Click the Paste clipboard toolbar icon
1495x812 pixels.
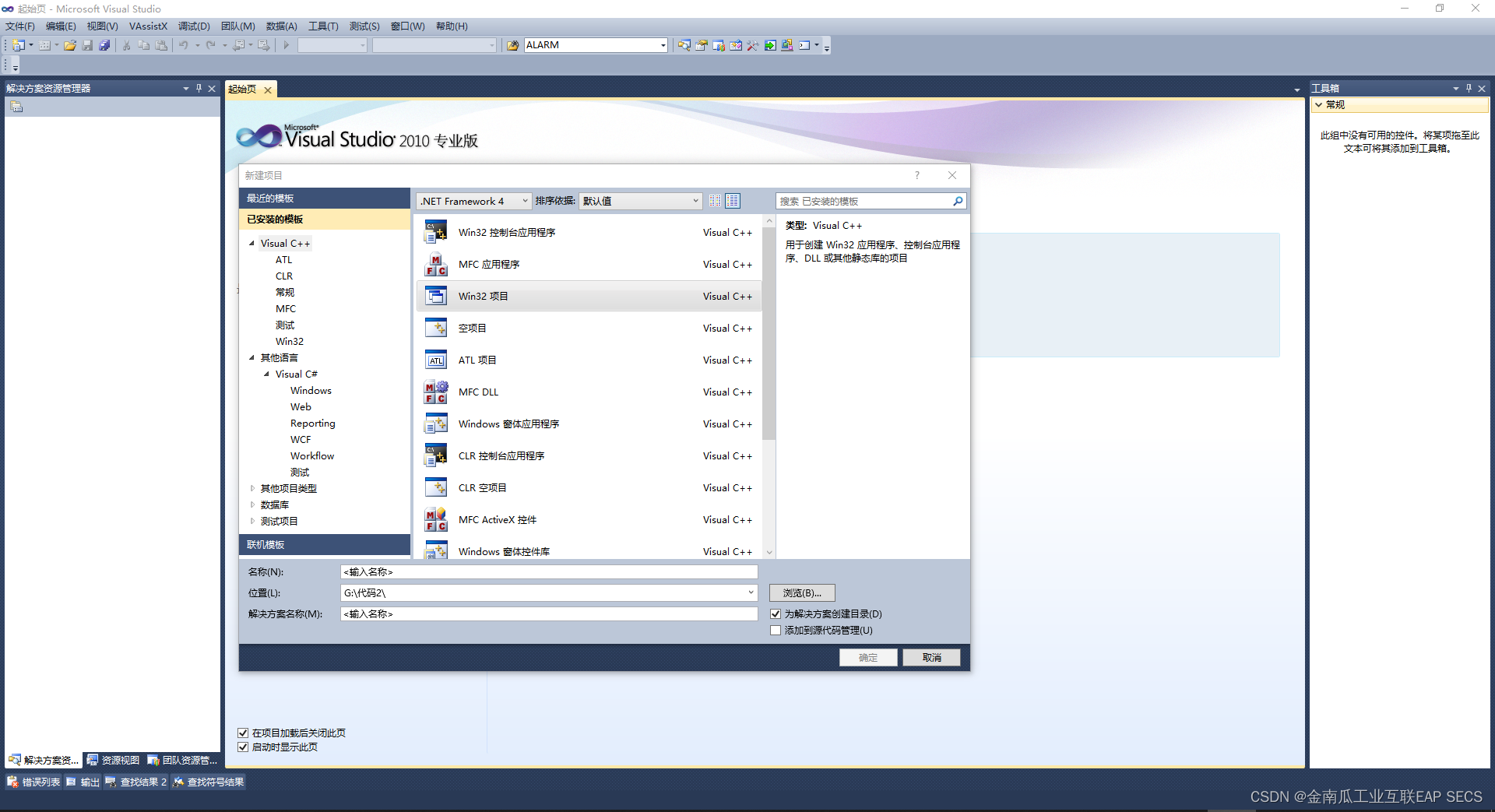(161, 45)
